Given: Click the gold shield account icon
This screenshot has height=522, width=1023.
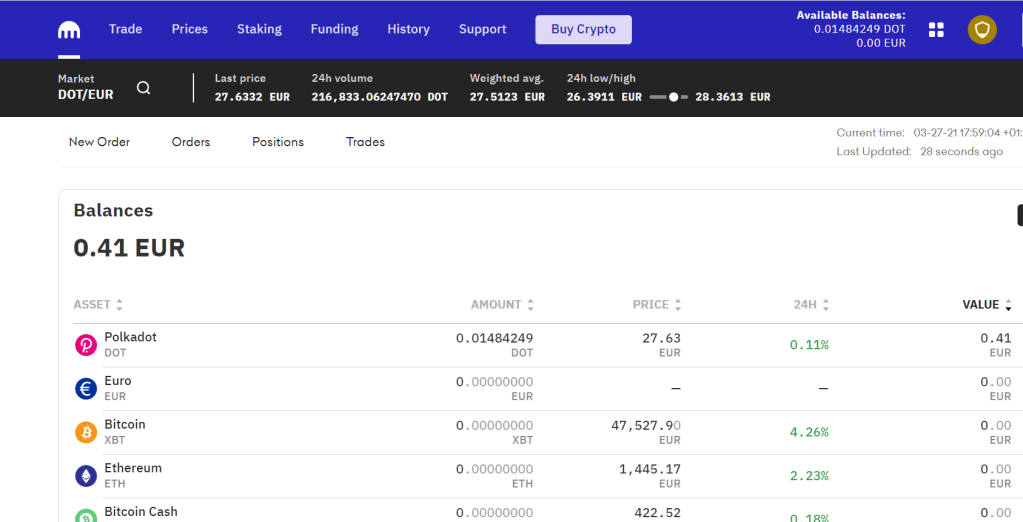Looking at the screenshot, I should tap(982, 30).
